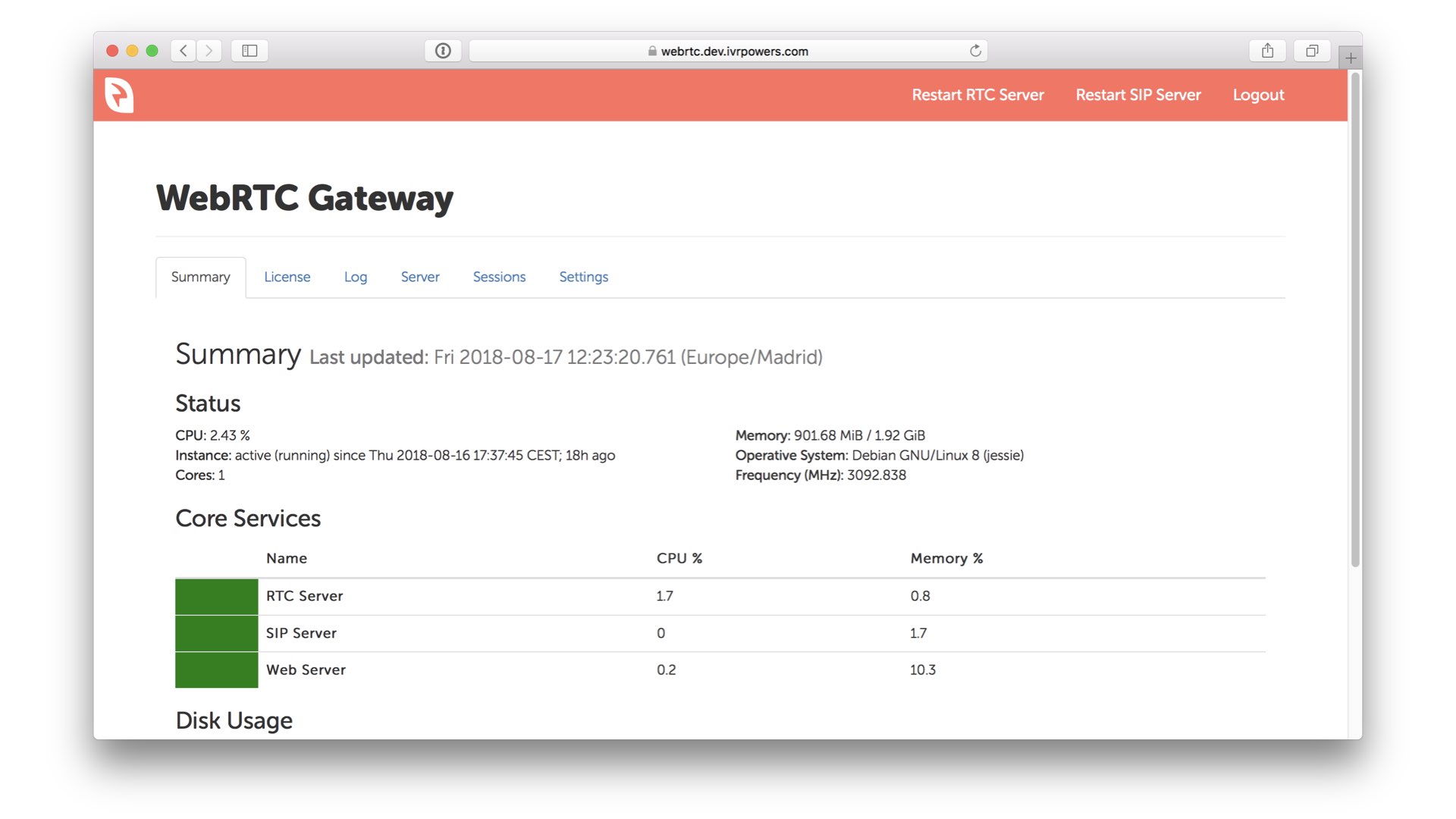Click the 1Password extension icon
This screenshot has height=819, width=1456.
coord(443,51)
